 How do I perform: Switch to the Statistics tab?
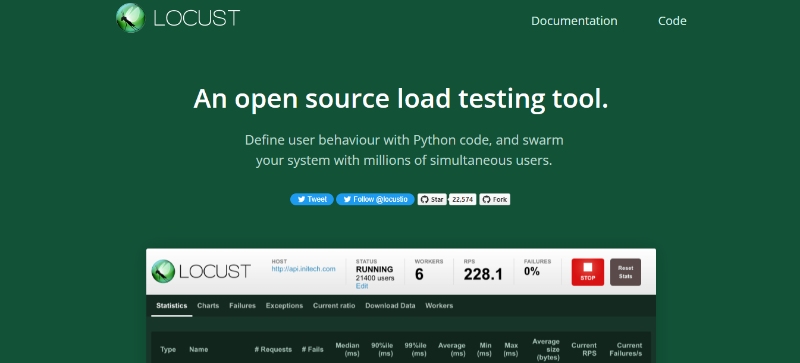point(171,305)
